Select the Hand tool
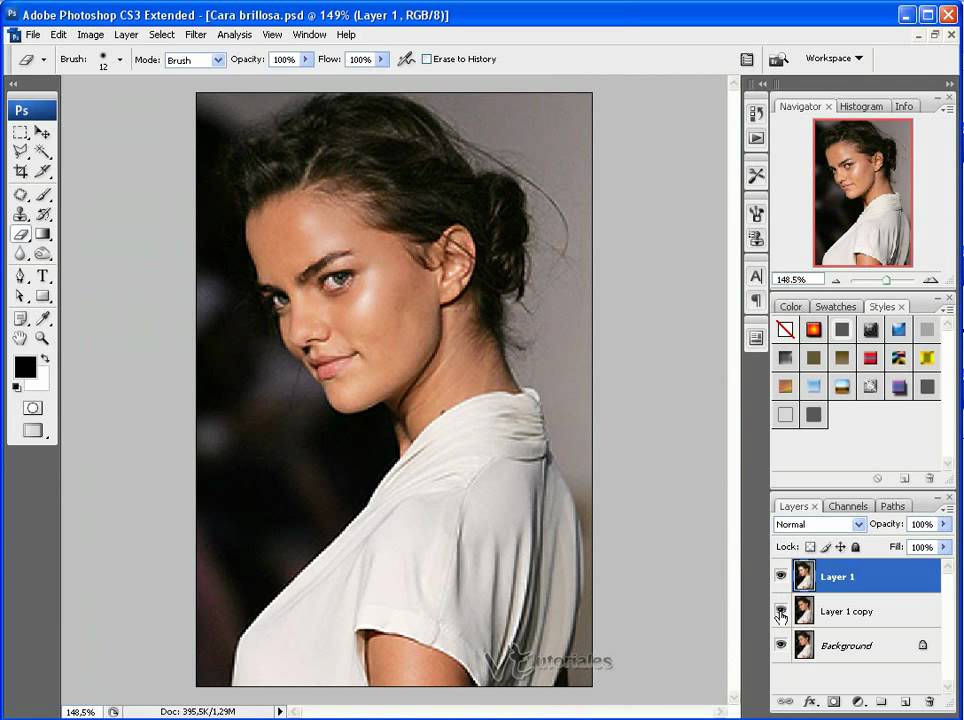 tap(20, 338)
